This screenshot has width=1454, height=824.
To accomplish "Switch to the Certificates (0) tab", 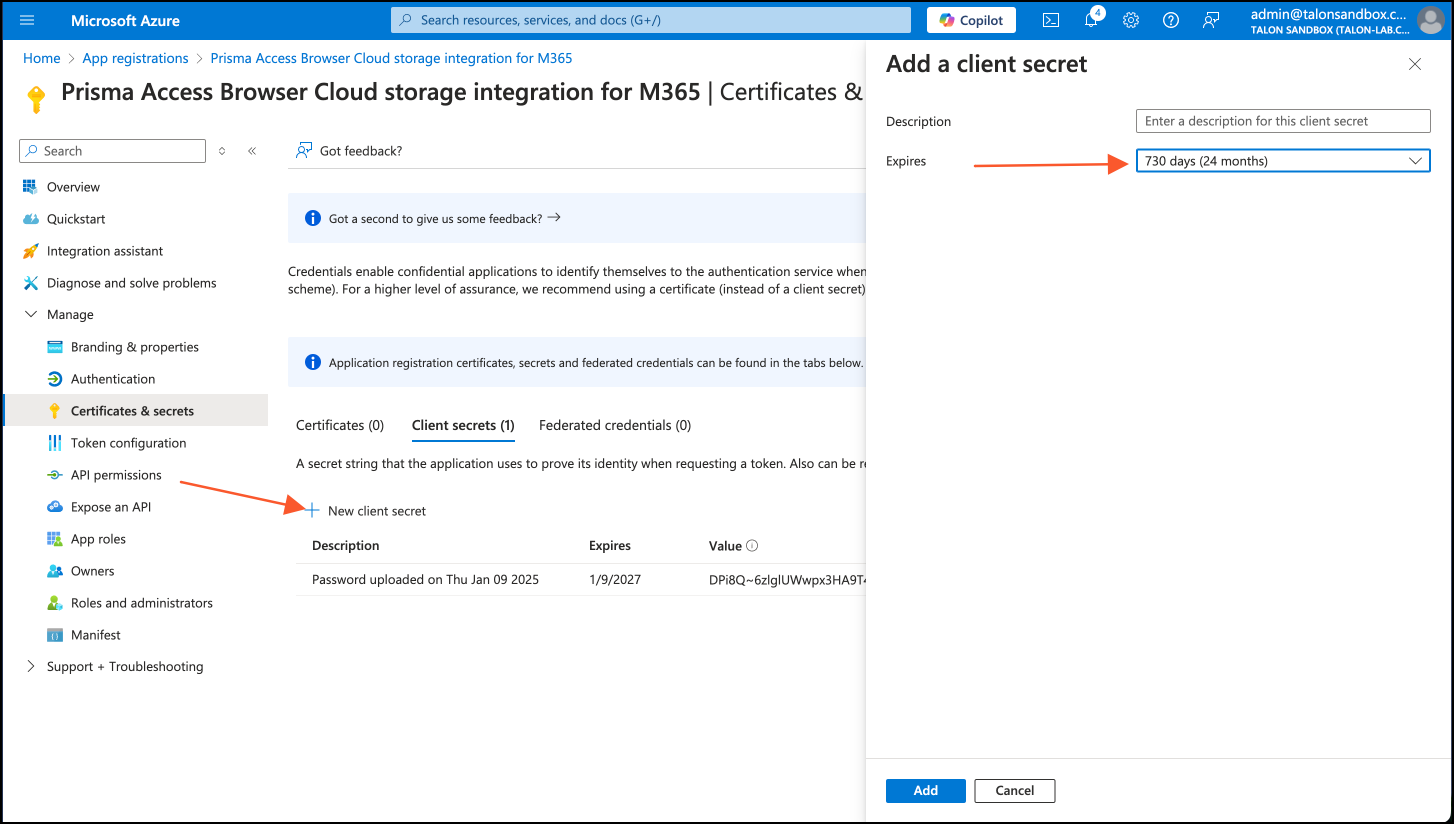I will click(x=340, y=425).
